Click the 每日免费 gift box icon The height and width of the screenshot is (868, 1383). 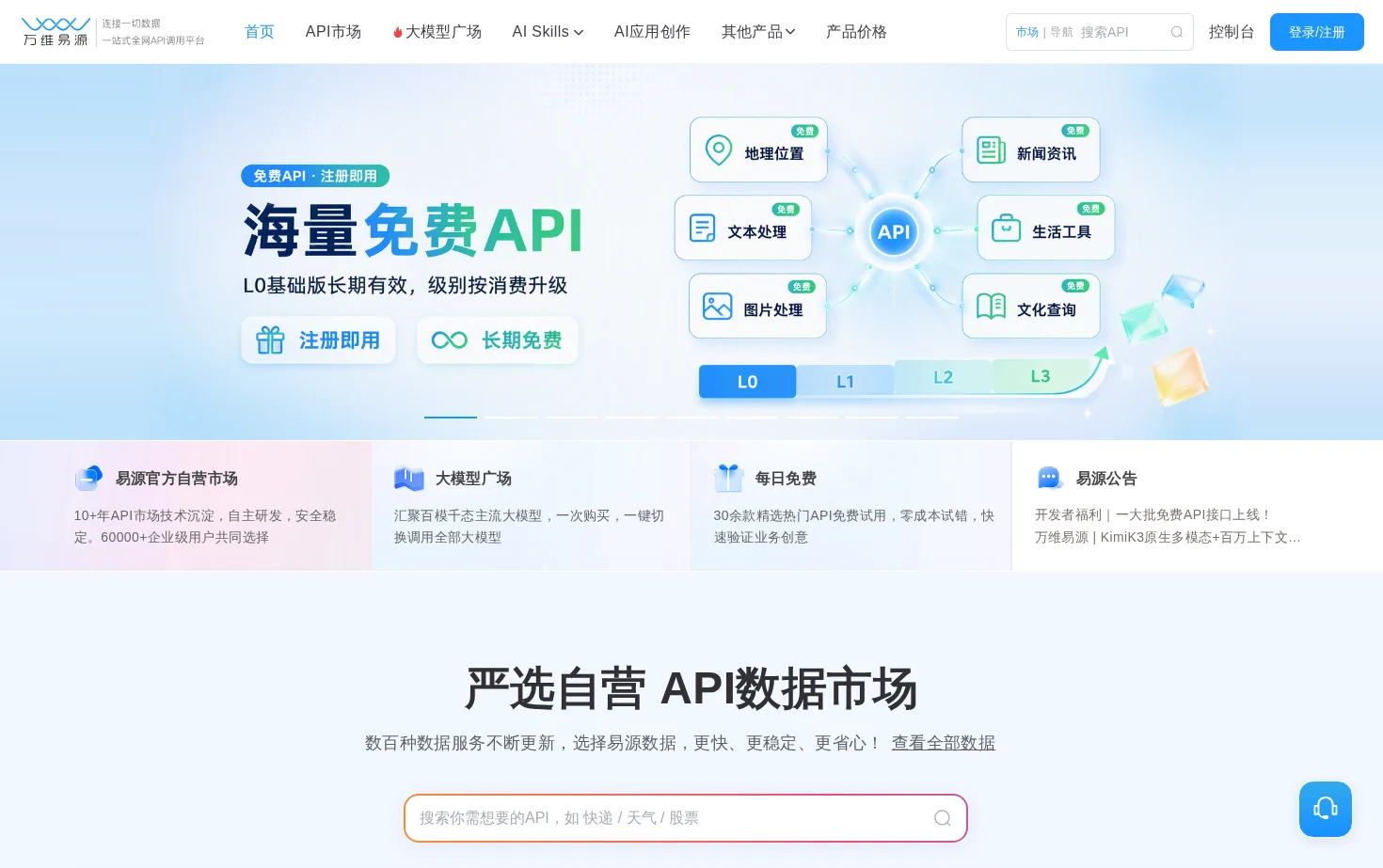(x=729, y=478)
